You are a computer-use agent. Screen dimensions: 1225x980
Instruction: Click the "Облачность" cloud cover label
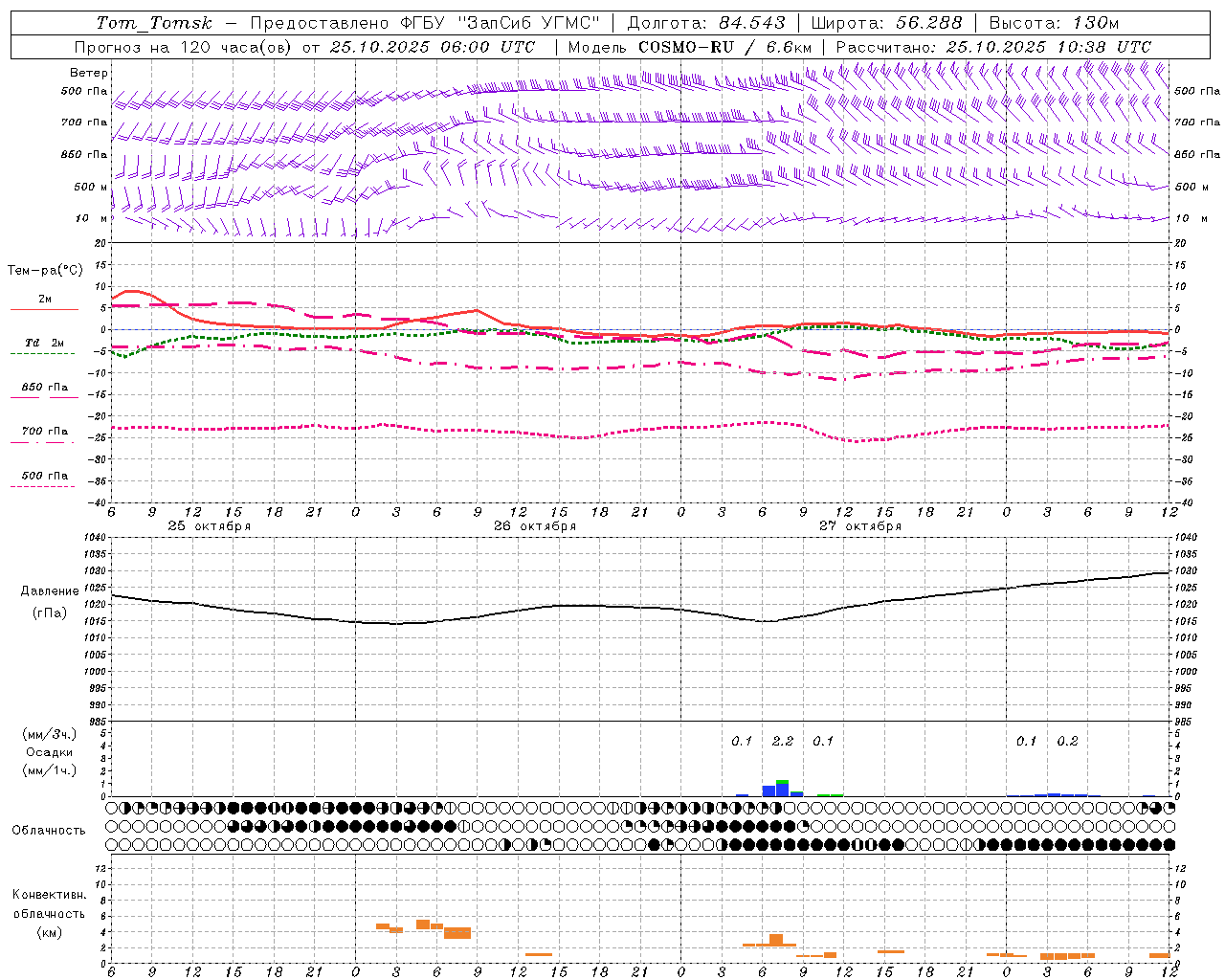click(49, 830)
